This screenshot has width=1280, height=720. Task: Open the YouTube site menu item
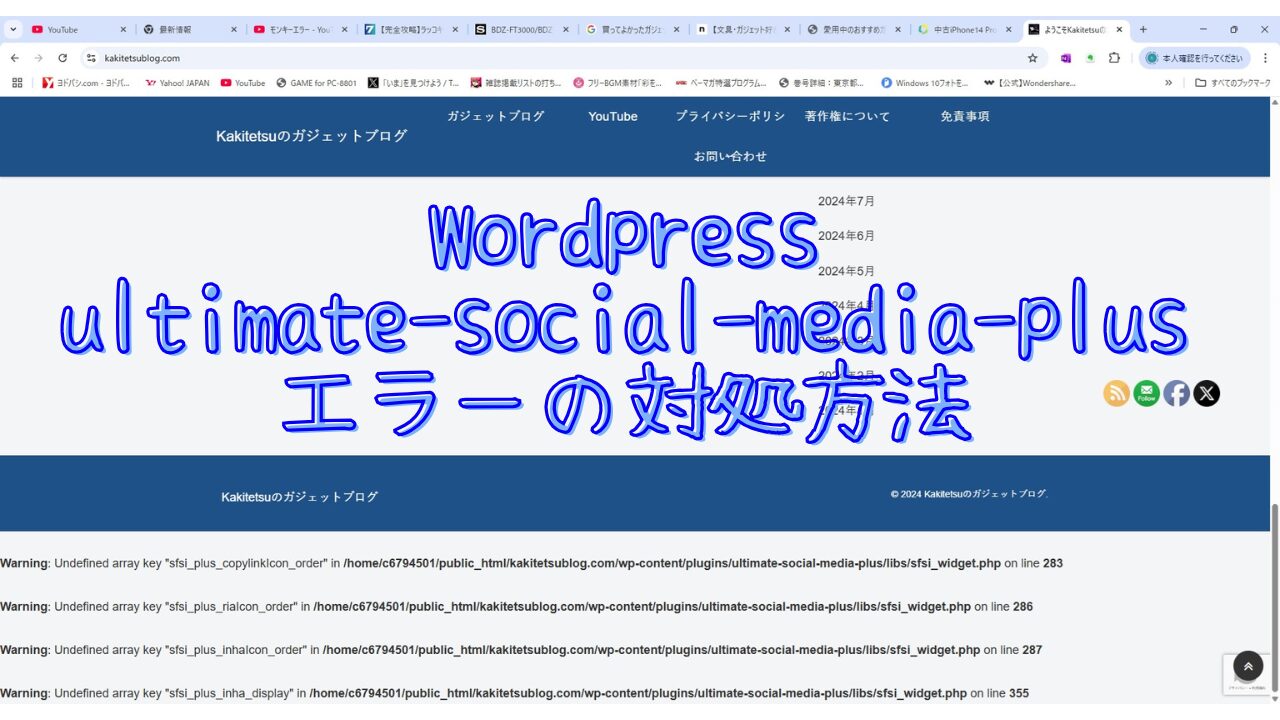613,116
